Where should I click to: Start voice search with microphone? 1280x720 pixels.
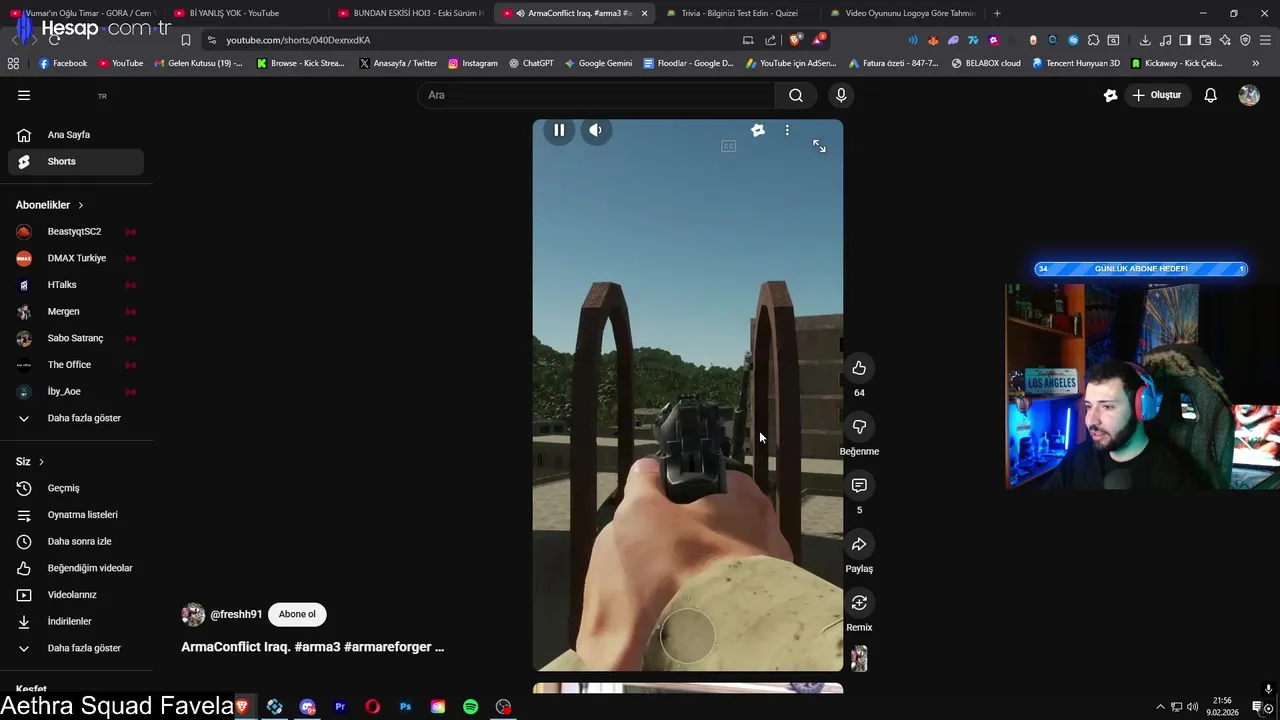tap(841, 95)
